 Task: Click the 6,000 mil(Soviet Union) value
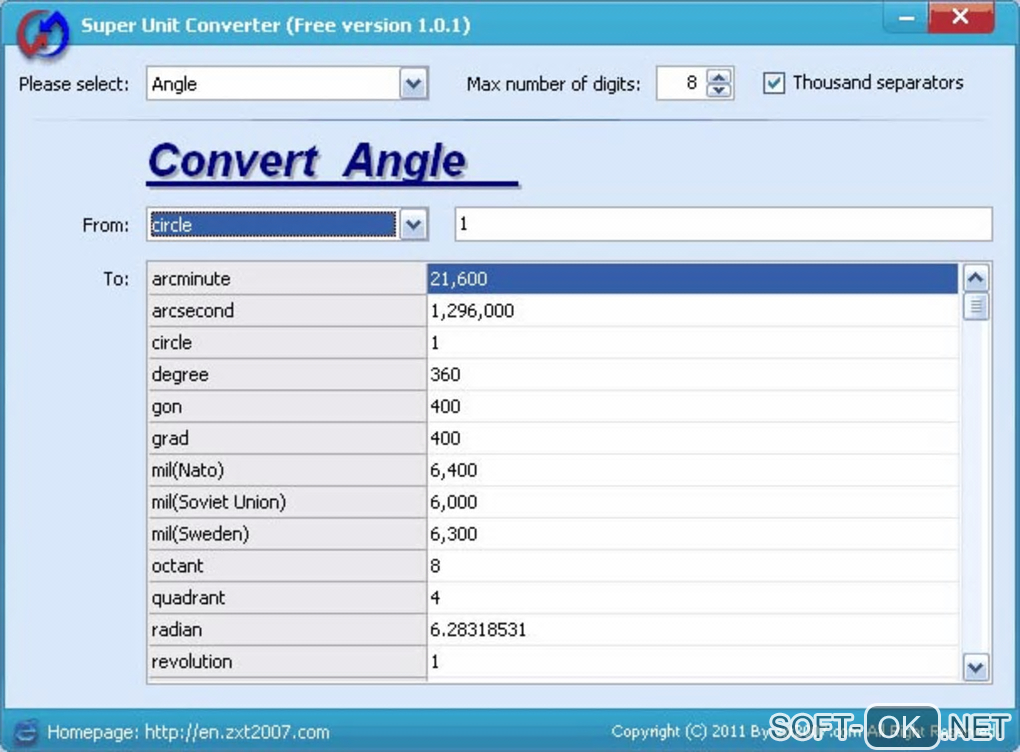pyautogui.click(x=693, y=502)
